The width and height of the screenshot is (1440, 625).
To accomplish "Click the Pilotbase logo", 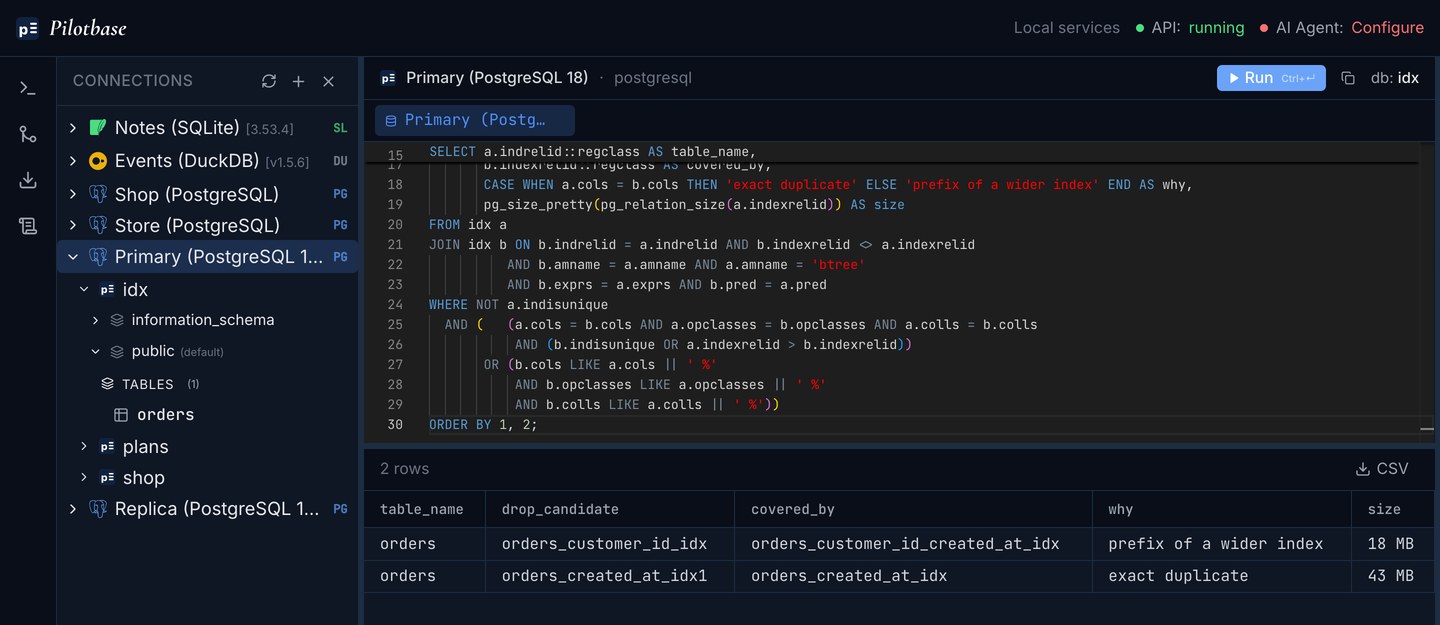I will (x=72, y=28).
